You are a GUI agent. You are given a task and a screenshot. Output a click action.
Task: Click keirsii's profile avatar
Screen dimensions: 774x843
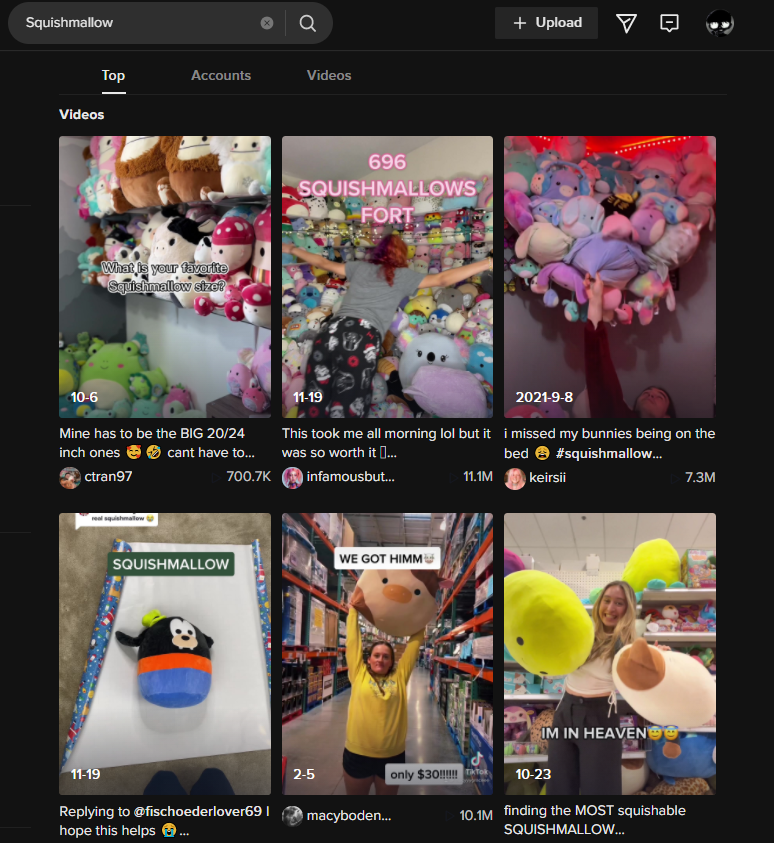(515, 478)
